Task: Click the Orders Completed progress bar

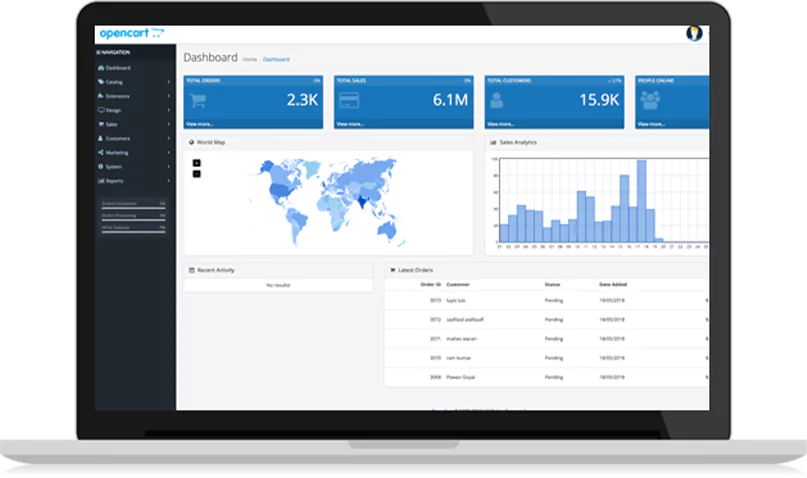Action: [133, 206]
